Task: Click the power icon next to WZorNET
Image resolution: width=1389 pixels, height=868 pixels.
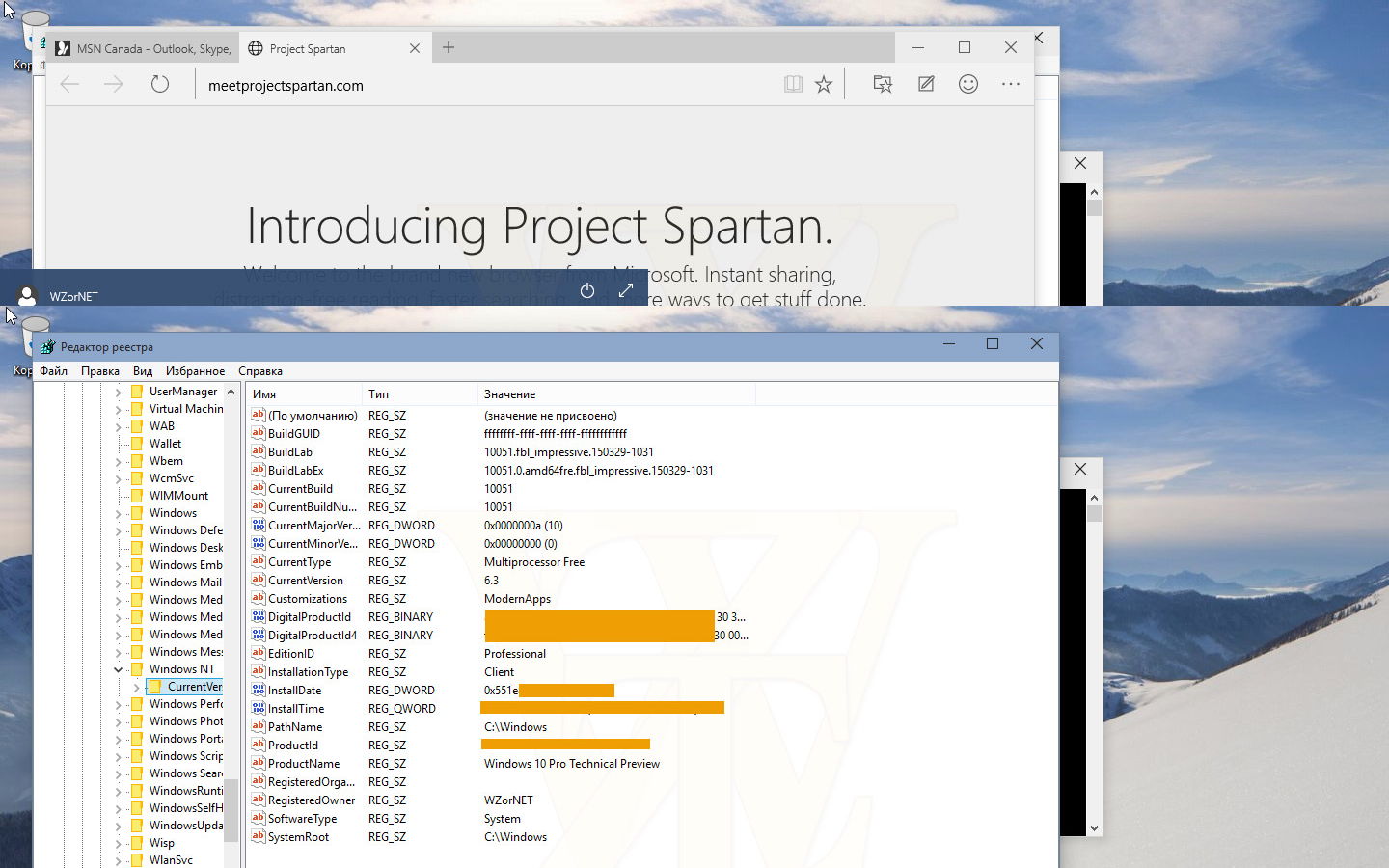Action: point(587,290)
